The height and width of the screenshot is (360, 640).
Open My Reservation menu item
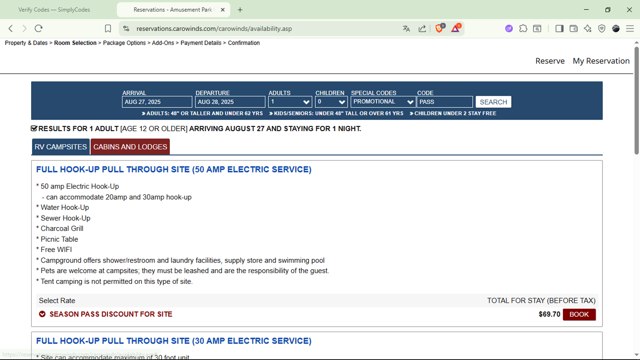(601, 61)
